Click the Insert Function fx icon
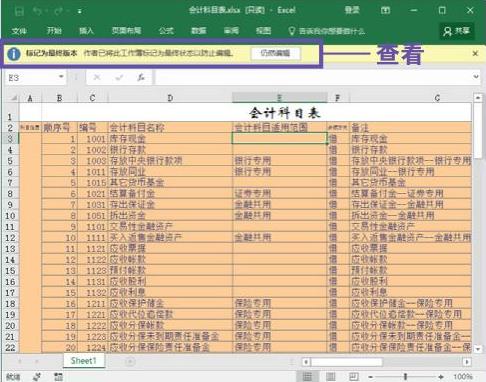This screenshot has width=486, height=382. 141,78
